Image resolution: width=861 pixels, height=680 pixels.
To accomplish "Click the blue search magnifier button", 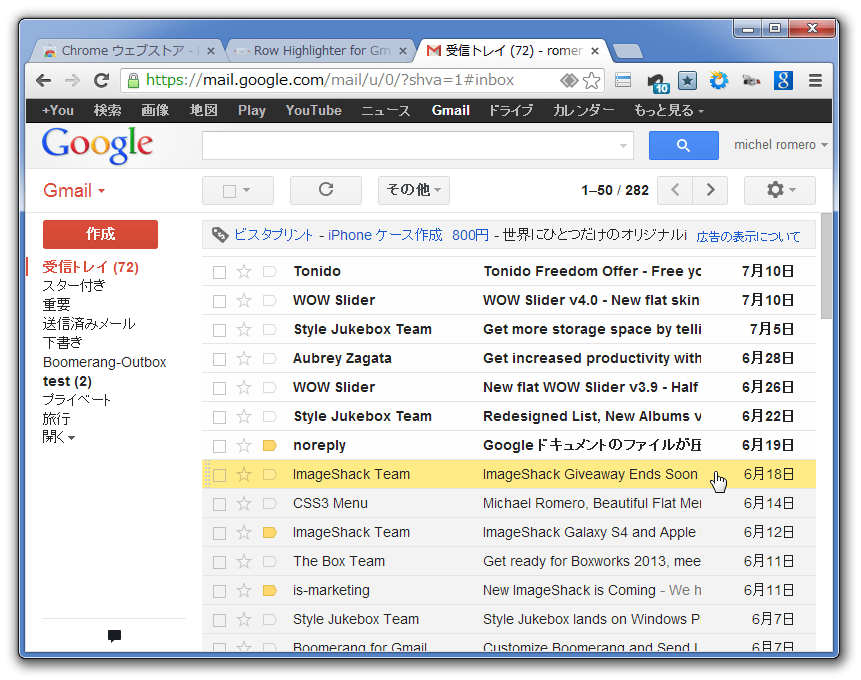I will click(x=684, y=146).
